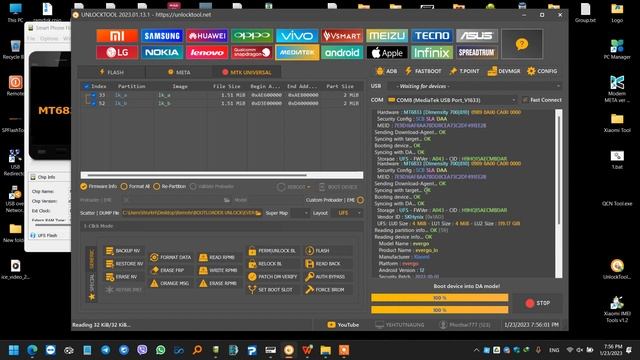
Task: Select the Vsmart brand tile
Action: point(342,36)
